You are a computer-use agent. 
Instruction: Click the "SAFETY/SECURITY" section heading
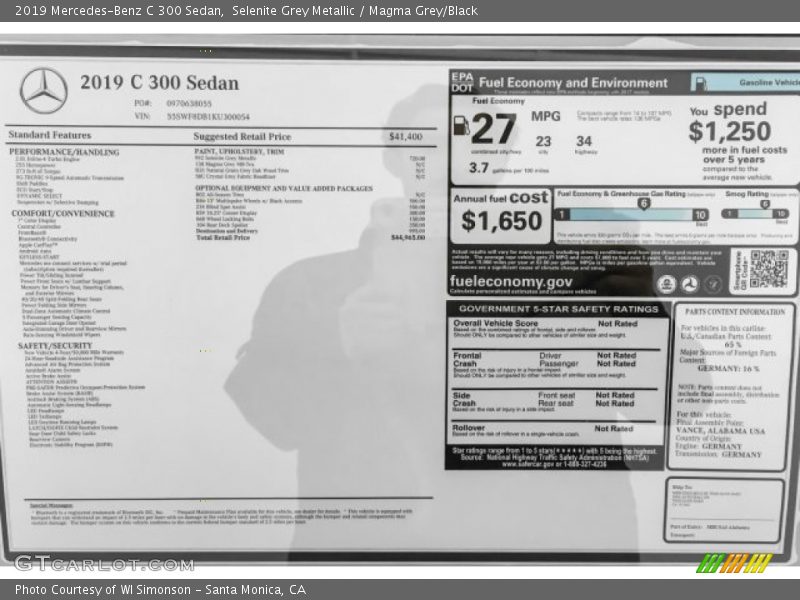(55, 345)
